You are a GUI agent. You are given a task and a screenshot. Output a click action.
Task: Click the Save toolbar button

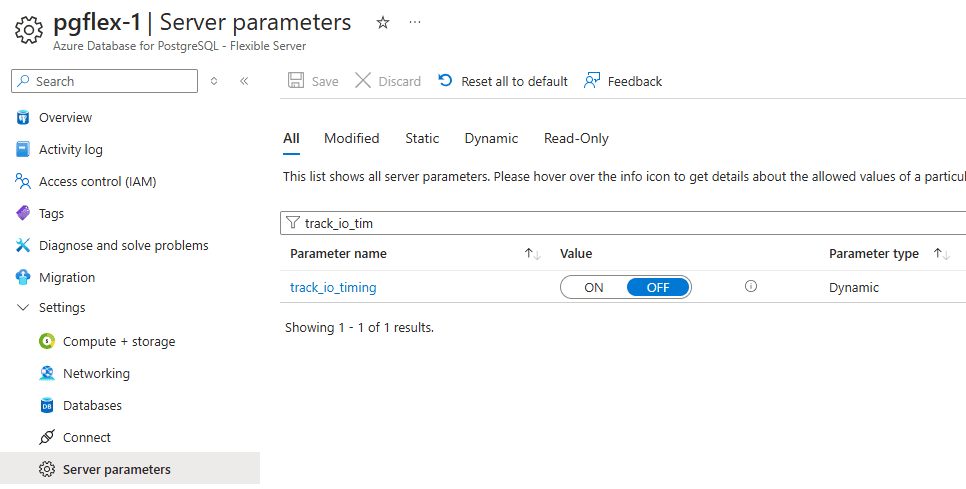coord(313,81)
